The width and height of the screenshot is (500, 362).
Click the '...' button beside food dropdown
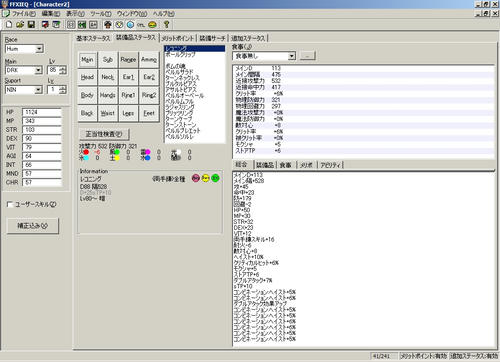(x=307, y=56)
